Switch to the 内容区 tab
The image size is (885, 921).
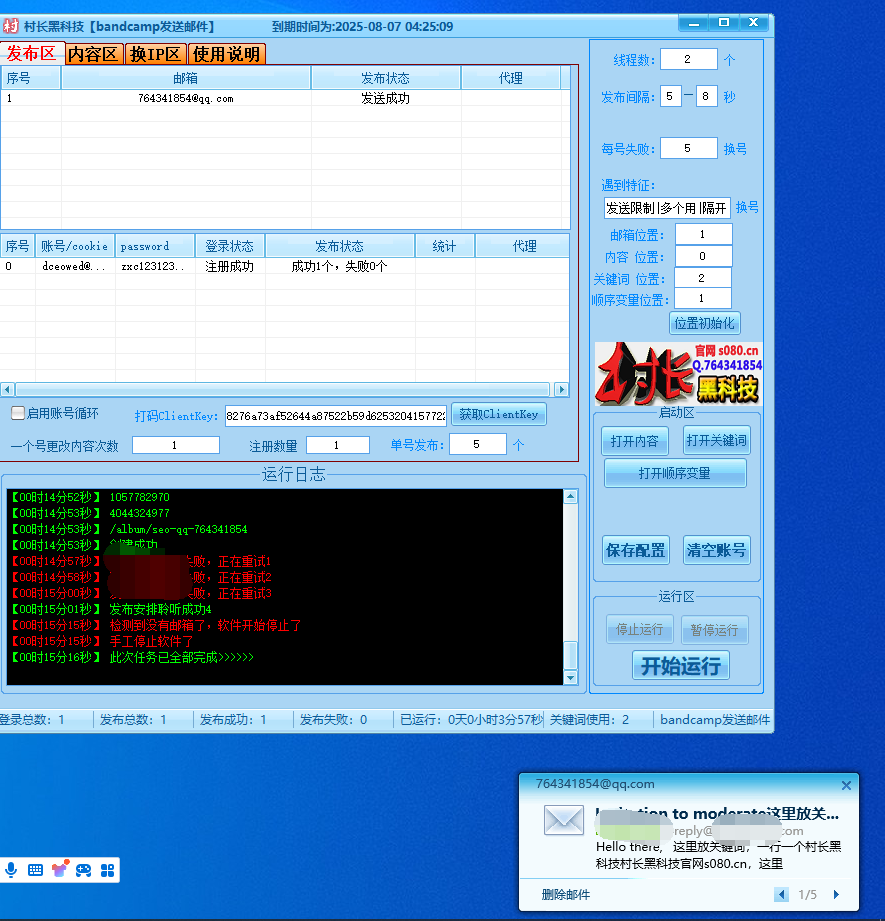[x=94, y=54]
